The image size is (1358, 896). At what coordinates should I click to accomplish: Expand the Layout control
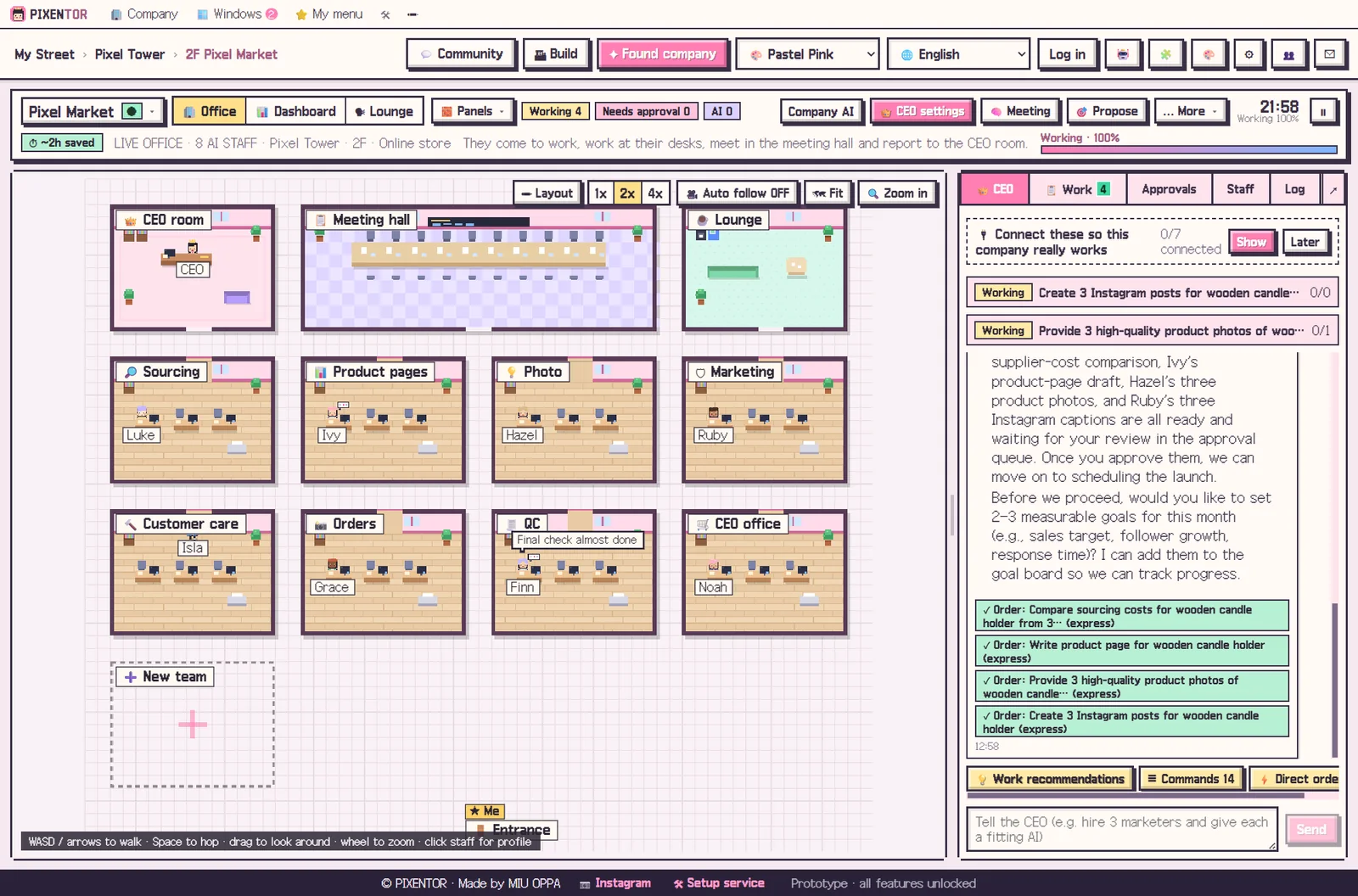click(547, 193)
